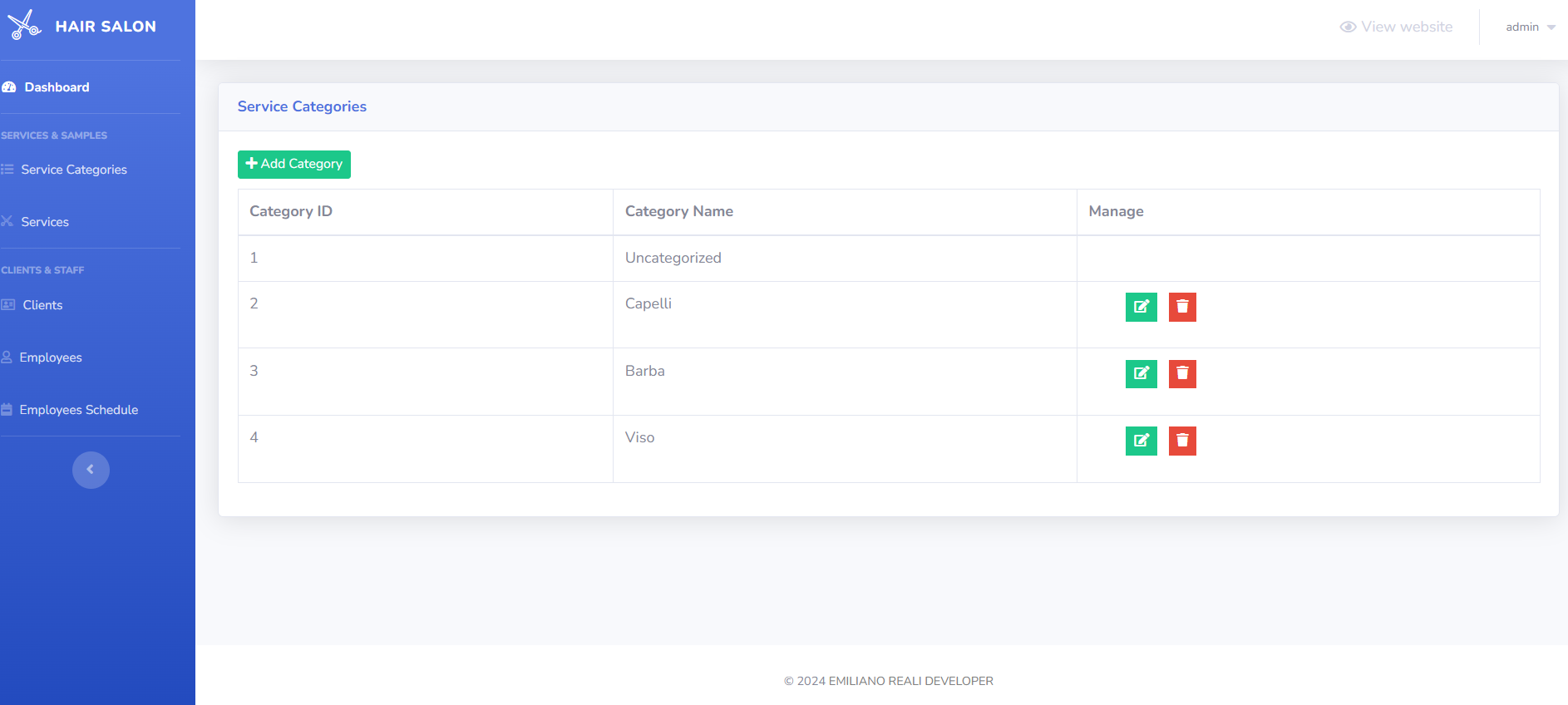Delete the Barba category
Screen dimensions: 1568x705
(x=1182, y=374)
